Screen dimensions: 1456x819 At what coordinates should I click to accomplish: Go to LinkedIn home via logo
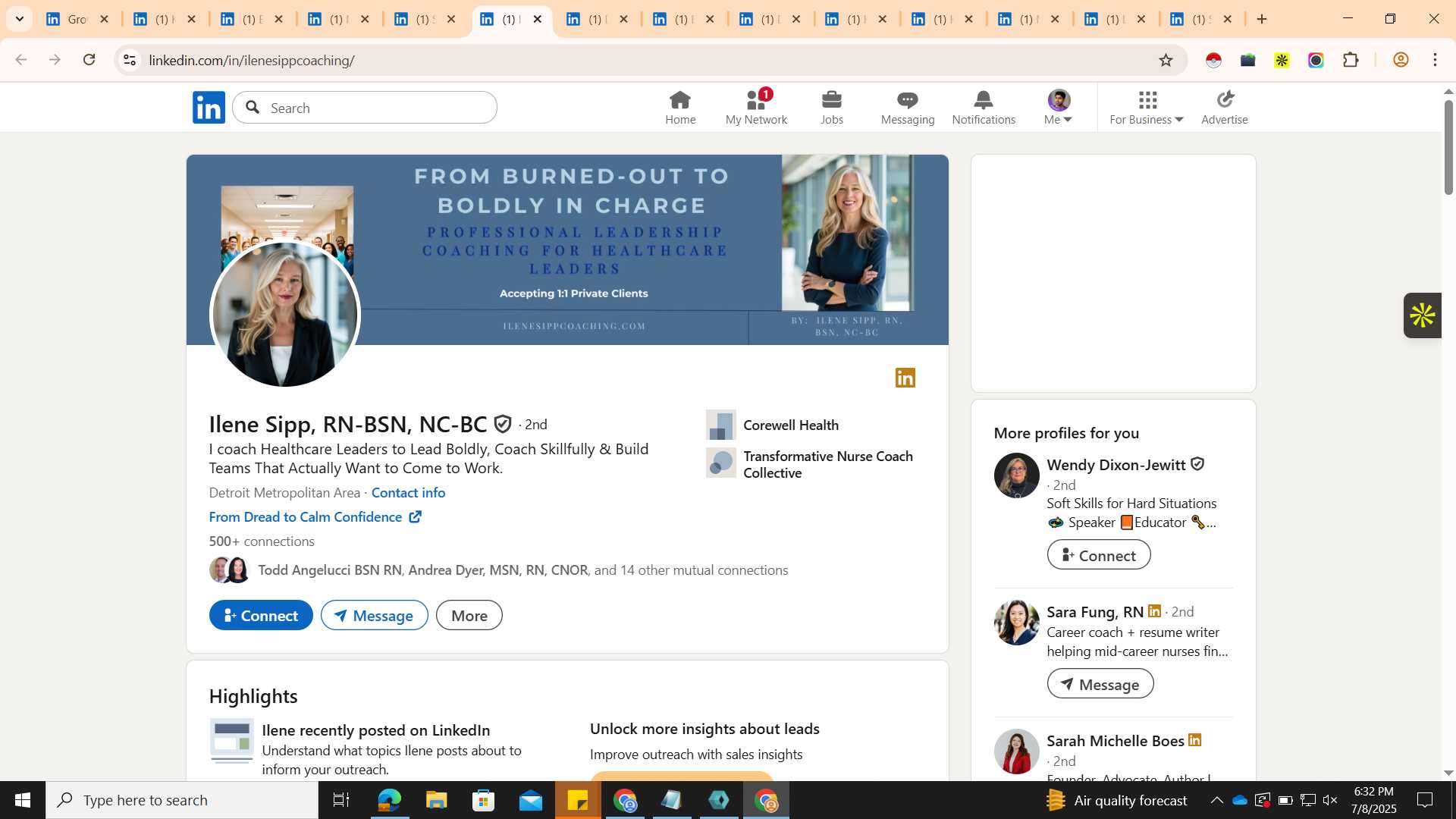tap(209, 108)
